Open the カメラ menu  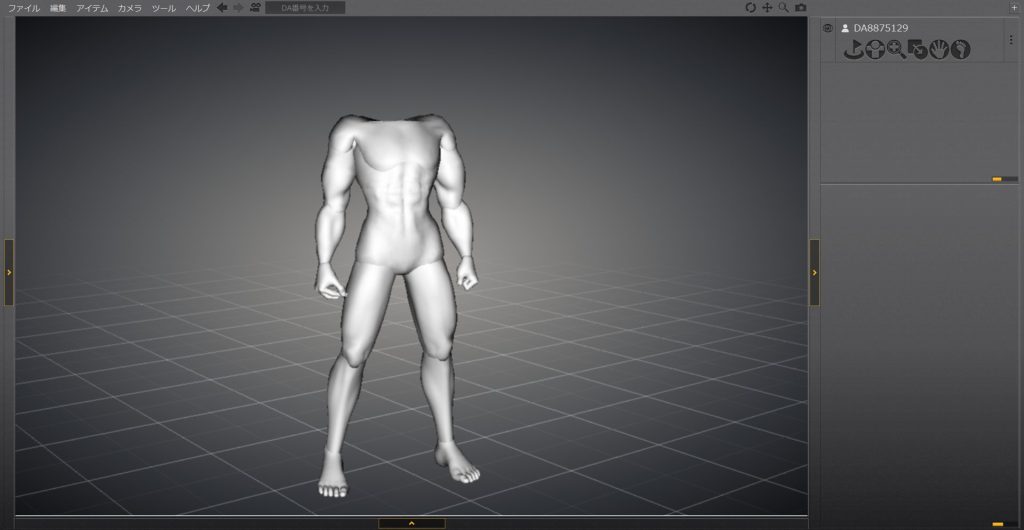click(129, 7)
